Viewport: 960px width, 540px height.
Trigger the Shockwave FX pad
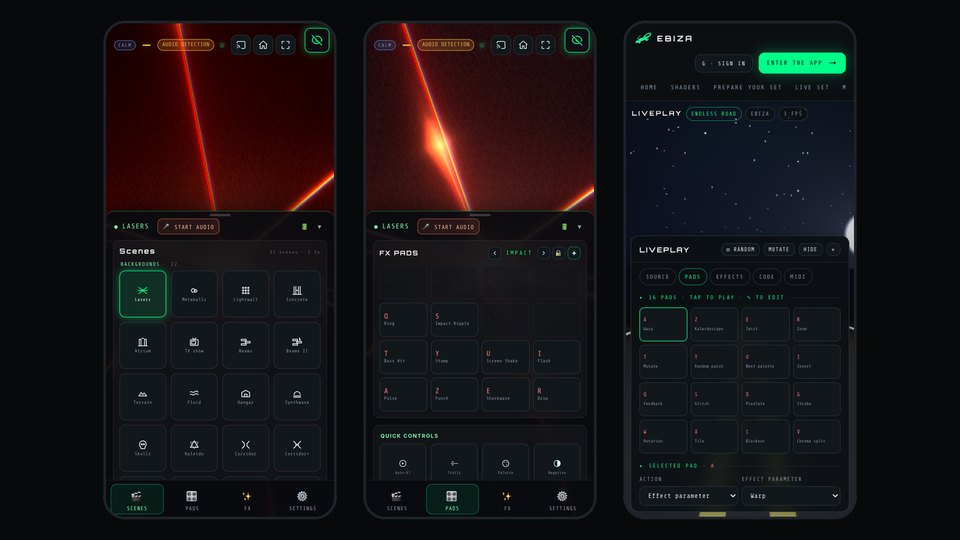click(x=505, y=394)
